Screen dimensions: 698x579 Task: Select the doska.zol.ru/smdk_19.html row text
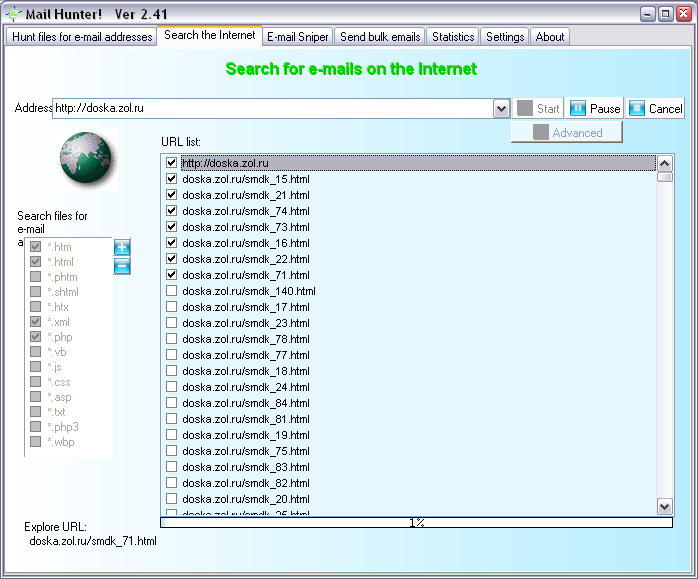tap(246, 435)
